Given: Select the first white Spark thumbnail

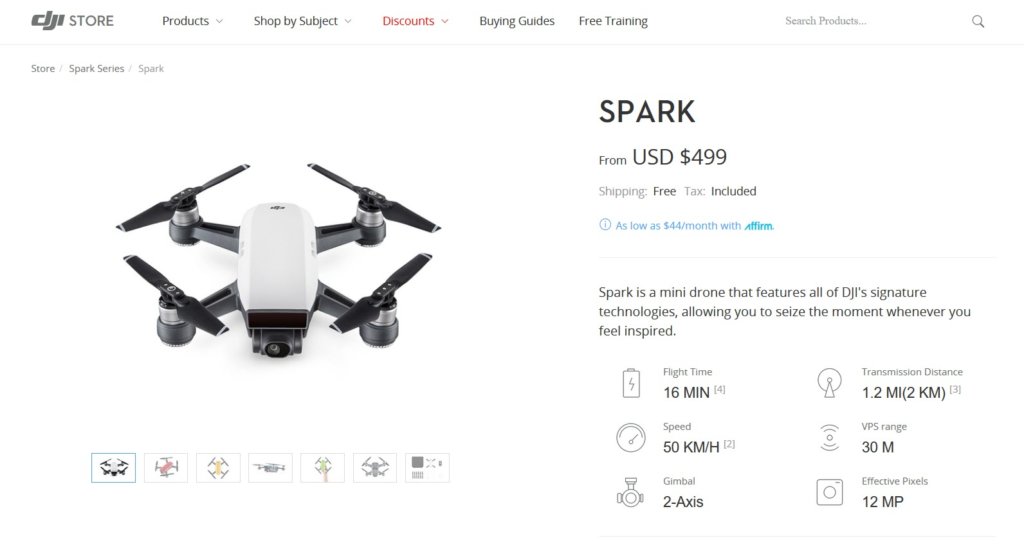Looking at the screenshot, I should [x=113, y=468].
